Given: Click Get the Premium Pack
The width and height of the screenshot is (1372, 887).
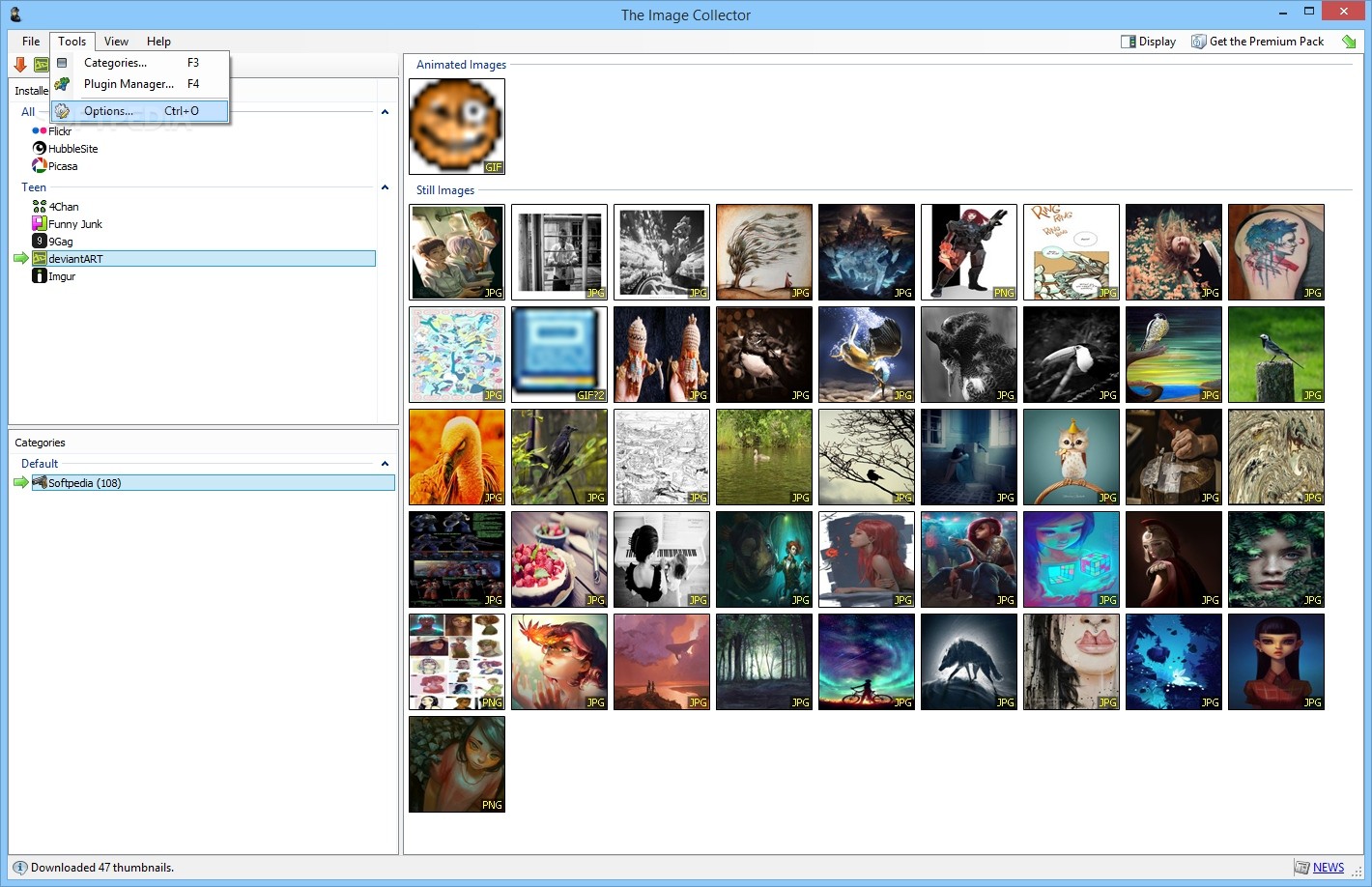Looking at the screenshot, I should [x=1258, y=42].
